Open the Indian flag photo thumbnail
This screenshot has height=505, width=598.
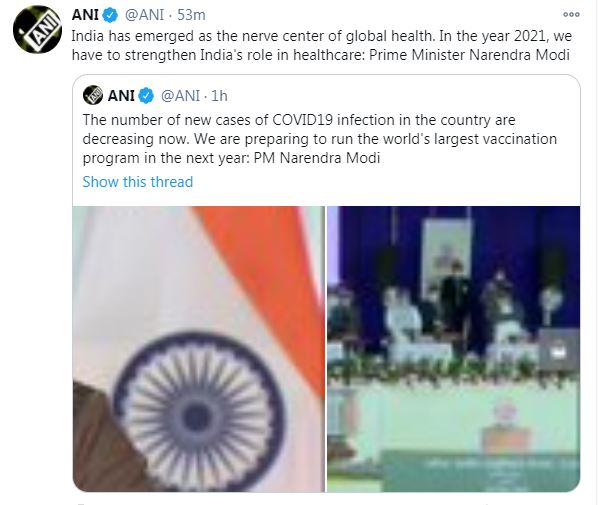point(198,349)
